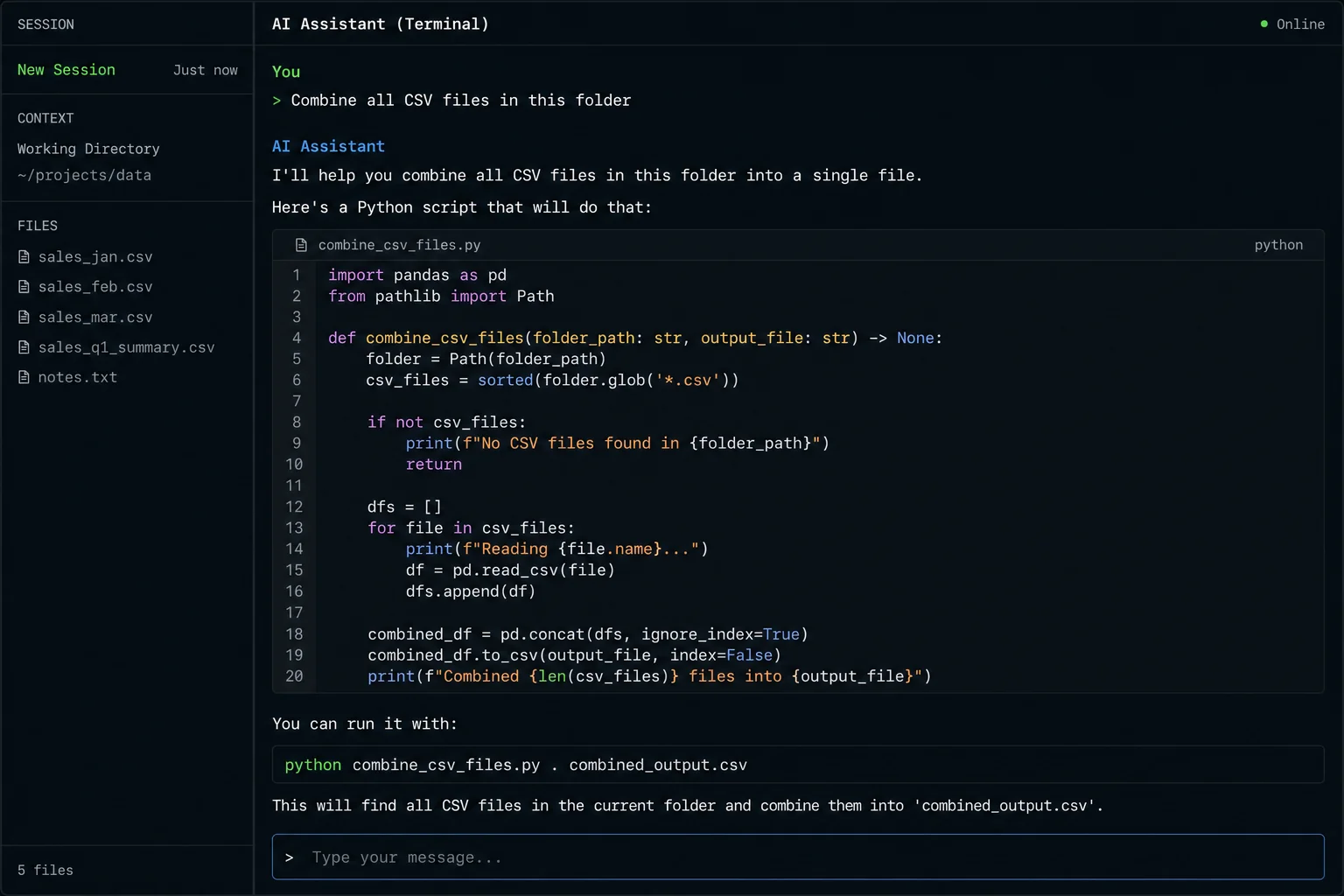The height and width of the screenshot is (896, 1344).
Task: Click the file icon beside sales_q1_summary.csv
Action: pyautogui.click(x=24, y=347)
